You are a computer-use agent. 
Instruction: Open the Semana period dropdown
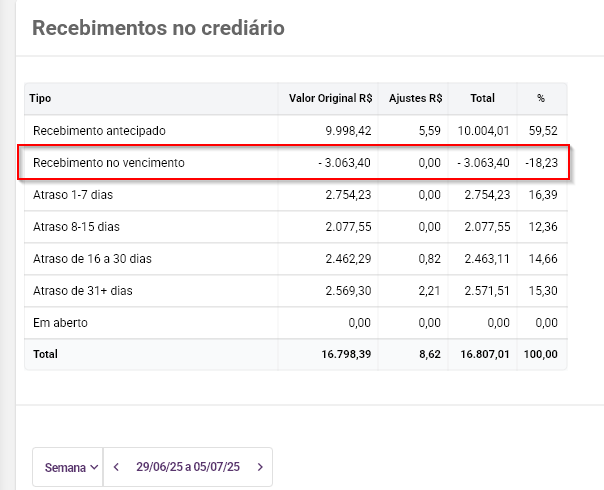click(72, 467)
